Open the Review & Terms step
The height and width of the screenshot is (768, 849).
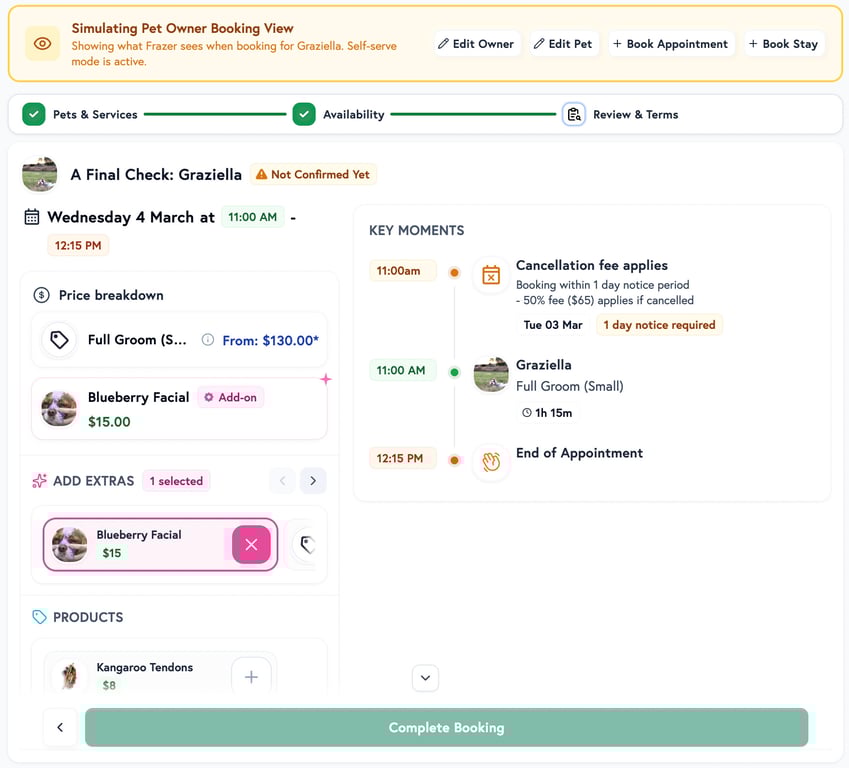(636, 114)
